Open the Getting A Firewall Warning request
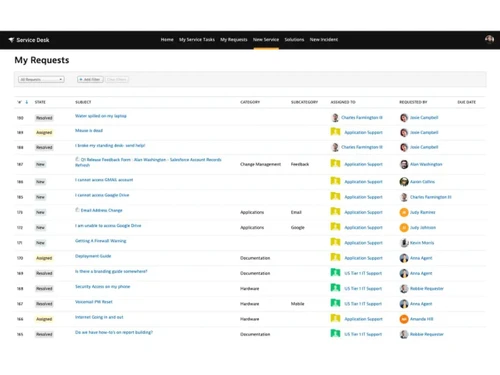This screenshot has height=375, width=500. [x=101, y=241]
